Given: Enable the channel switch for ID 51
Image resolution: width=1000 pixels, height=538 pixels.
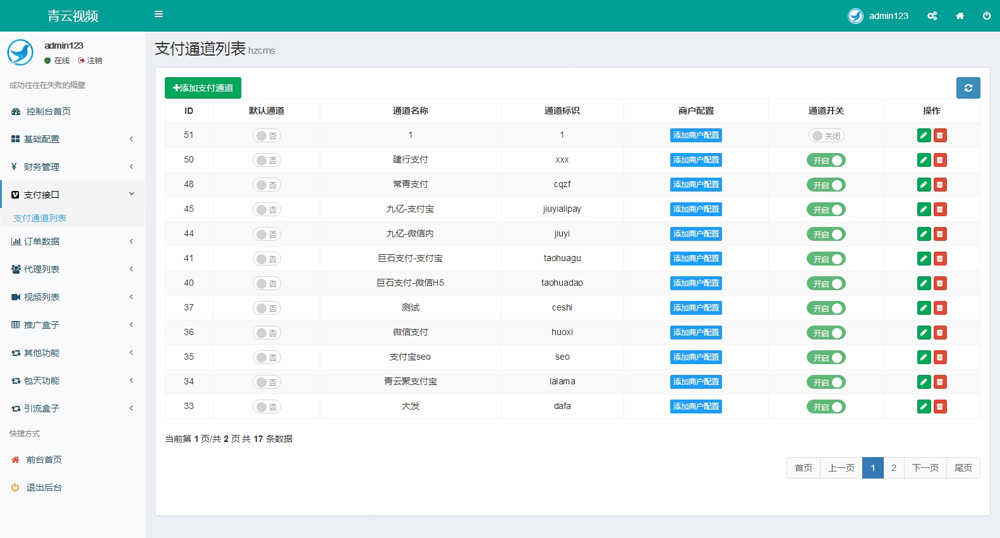Looking at the screenshot, I should (x=826, y=136).
